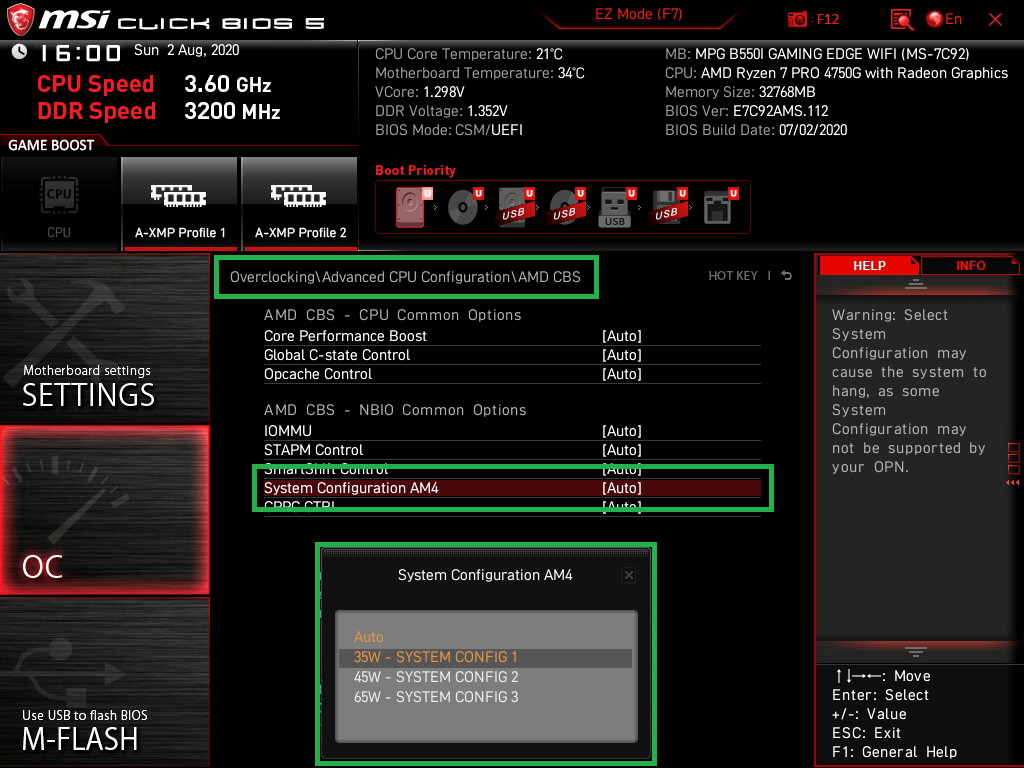Change the STAPM Control setting
This screenshot has height=768, width=1024.
(x=512, y=450)
